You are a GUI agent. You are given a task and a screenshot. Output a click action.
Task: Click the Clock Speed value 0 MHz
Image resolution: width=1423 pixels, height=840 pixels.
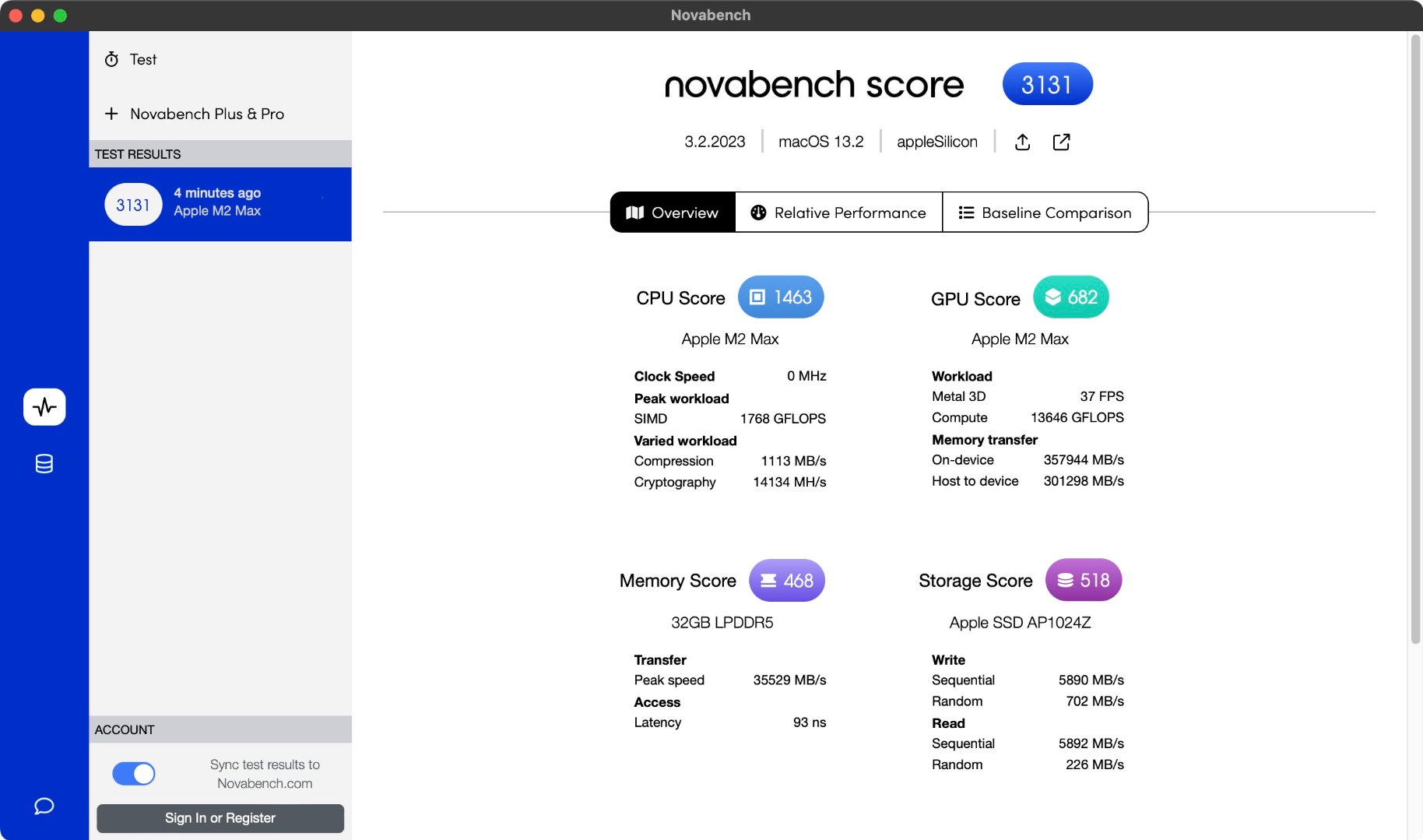(806, 376)
